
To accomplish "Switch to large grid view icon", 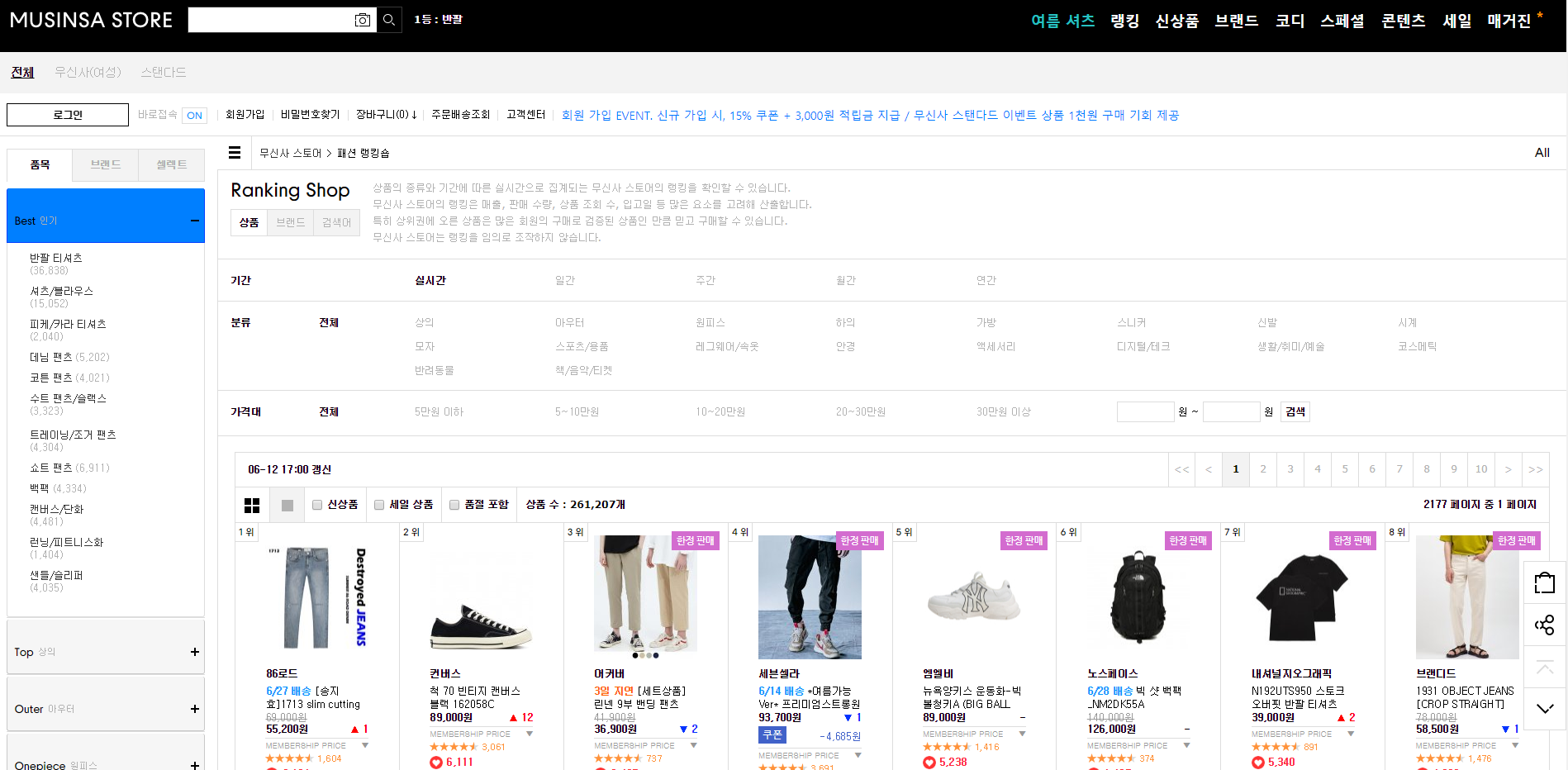I will (x=252, y=505).
